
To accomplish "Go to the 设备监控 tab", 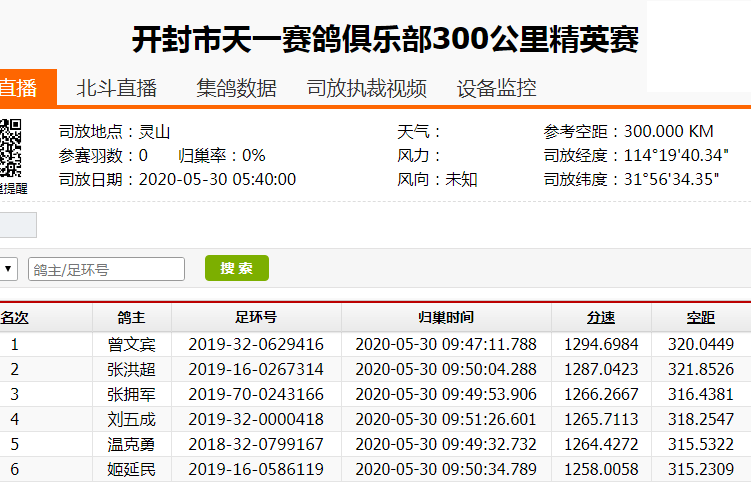I will [496, 88].
